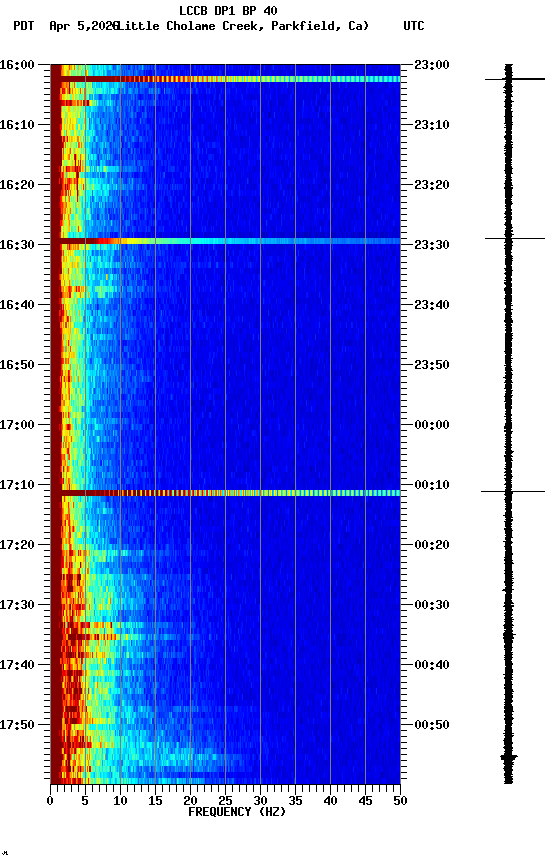
Task: Click the 'PDT' timezone label
Action: (24, 26)
